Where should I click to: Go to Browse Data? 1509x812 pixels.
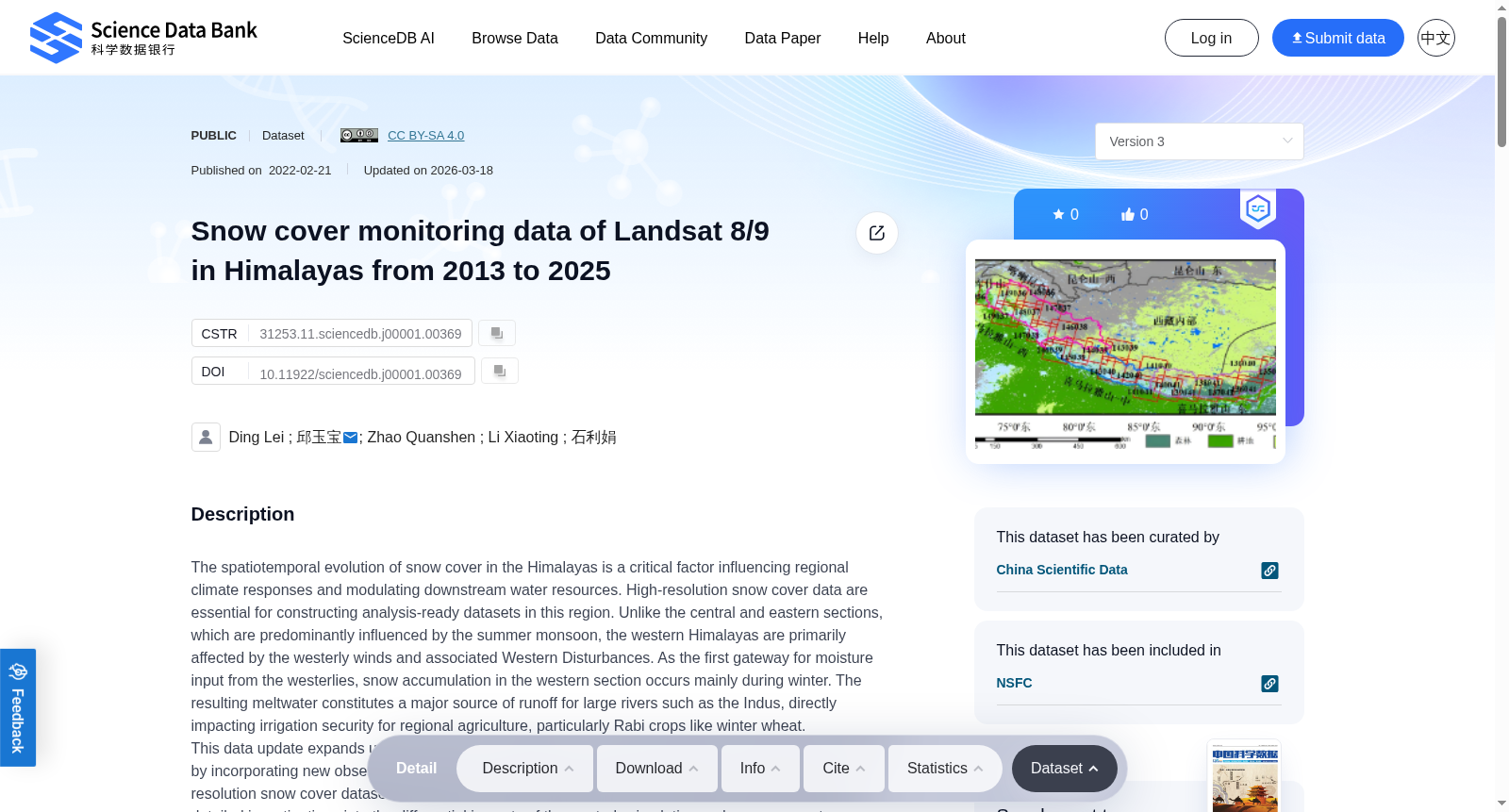[515, 38]
